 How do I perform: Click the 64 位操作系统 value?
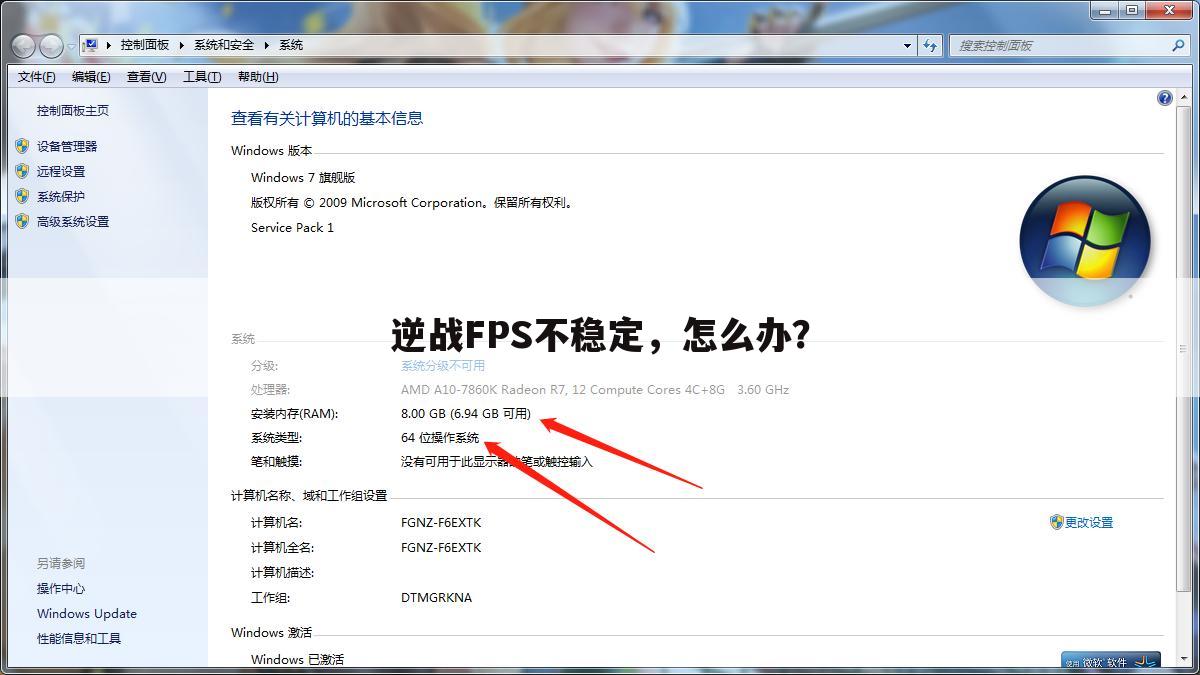[440, 438]
